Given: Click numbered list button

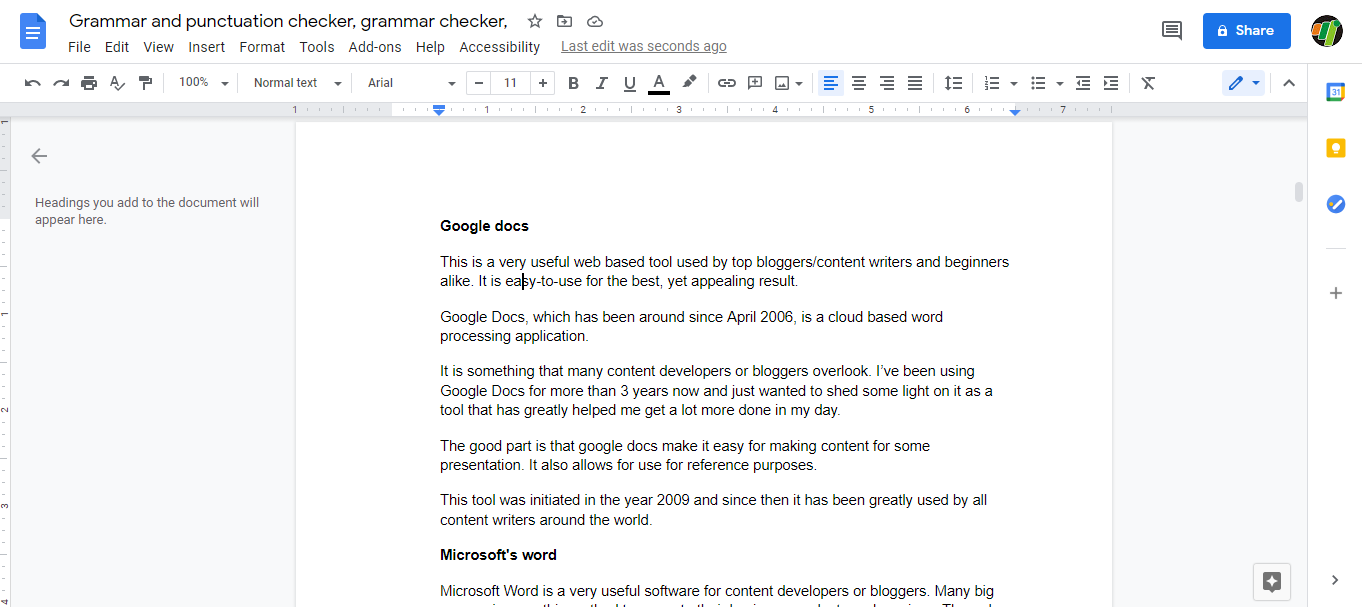Looking at the screenshot, I should click(992, 83).
